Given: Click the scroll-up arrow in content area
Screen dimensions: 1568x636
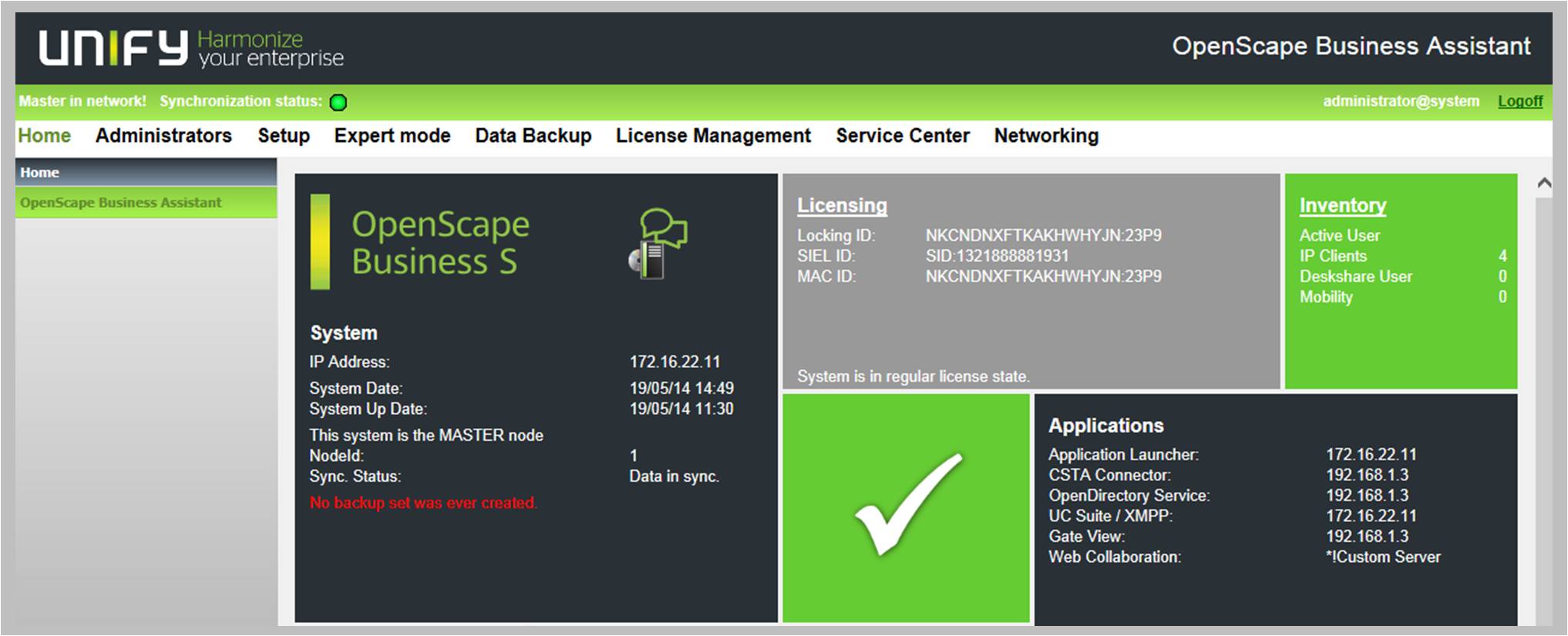Looking at the screenshot, I should (1544, 183).
